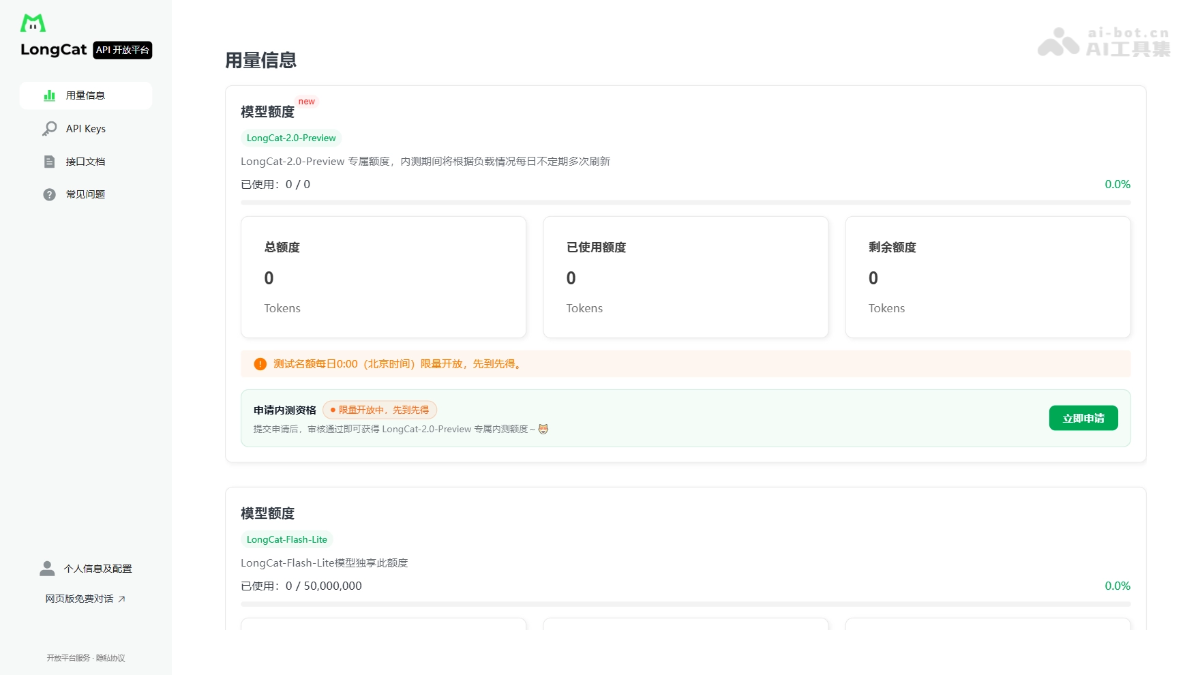Screen dimensions: 1200x675
Task: Click the external link arrow beside 网页版免费对话
Action: (122, 599)
